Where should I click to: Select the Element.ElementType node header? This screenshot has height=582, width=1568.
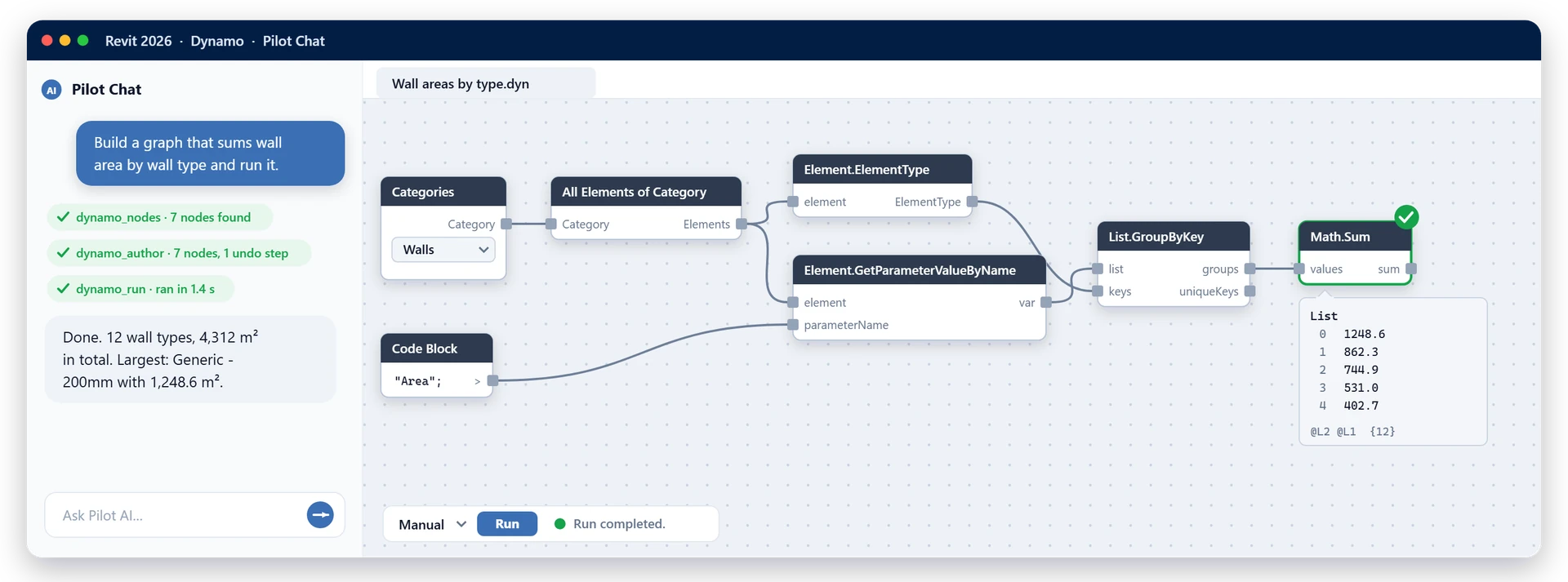(882, 169)
